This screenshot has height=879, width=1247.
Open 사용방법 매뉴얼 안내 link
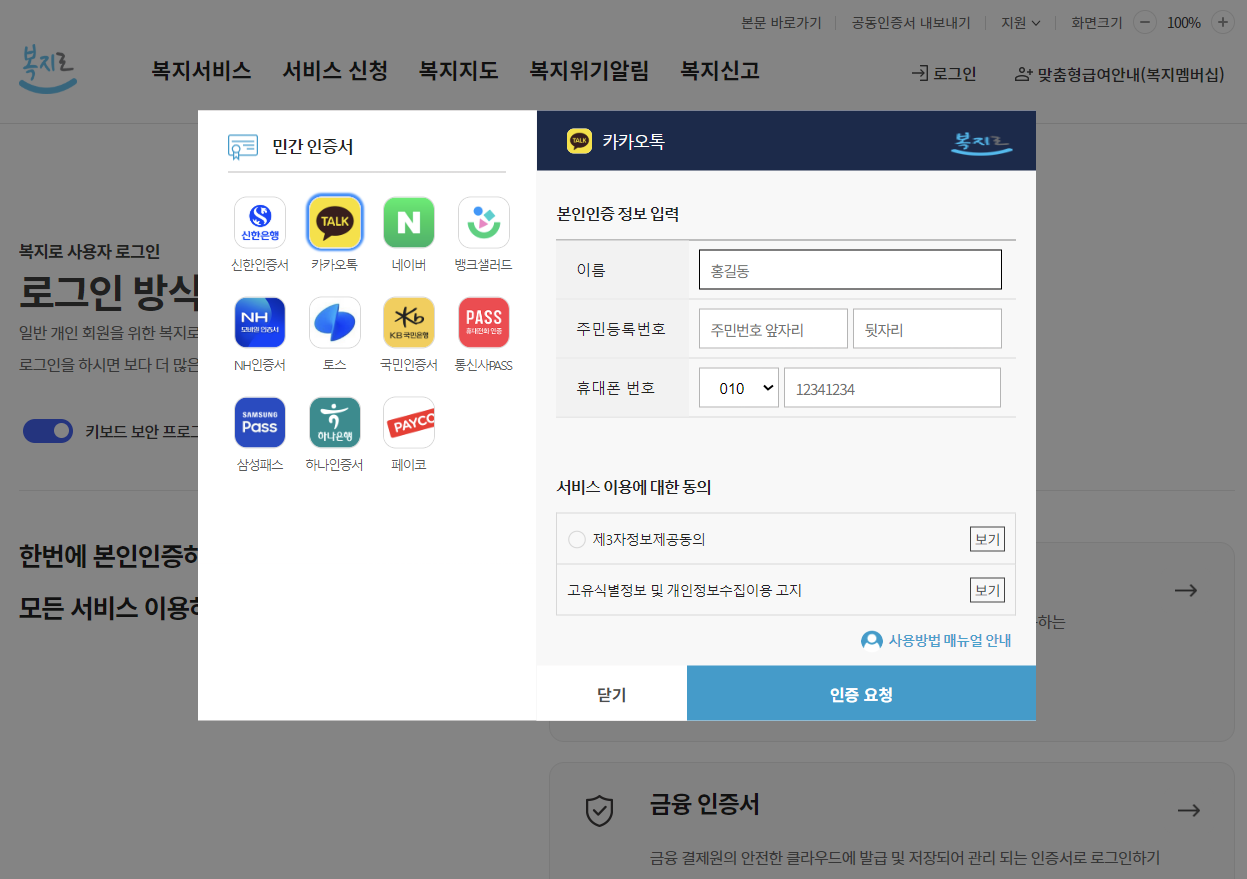click(937, 640)
